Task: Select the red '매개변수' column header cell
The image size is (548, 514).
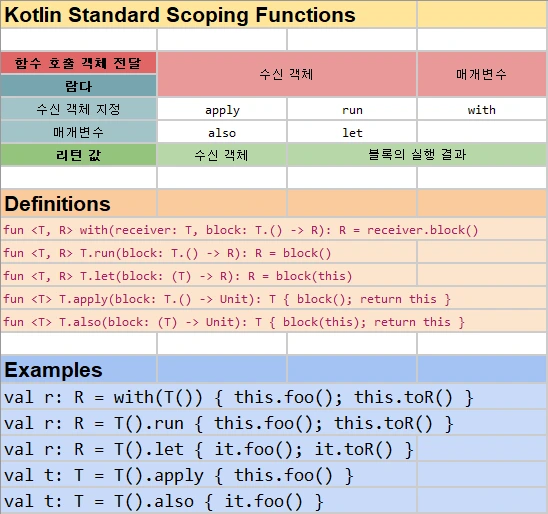Action: pyautogui.click(x=482, y=74)
